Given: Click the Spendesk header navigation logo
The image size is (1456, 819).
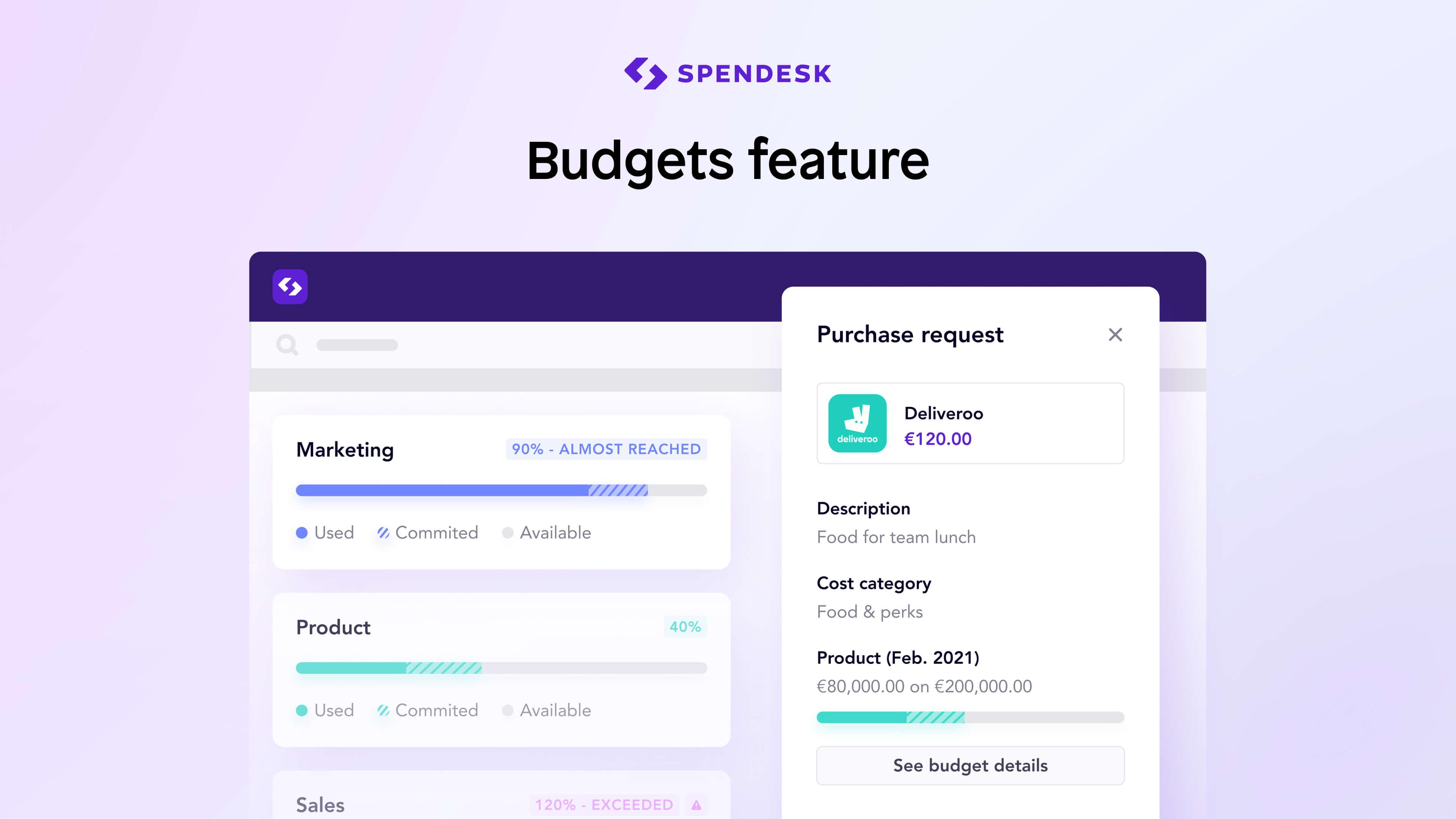Looking at the screenshot, I should 291,287.
